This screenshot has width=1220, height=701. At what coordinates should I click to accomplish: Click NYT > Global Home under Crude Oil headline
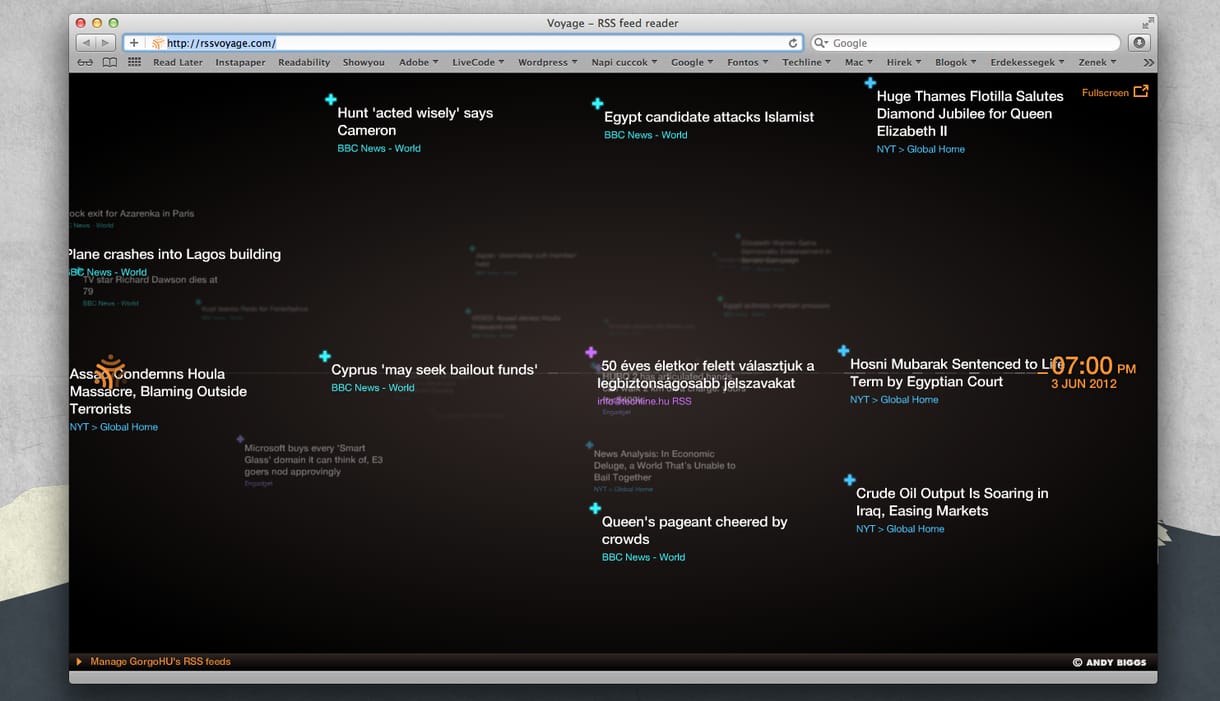click(900, 529)
